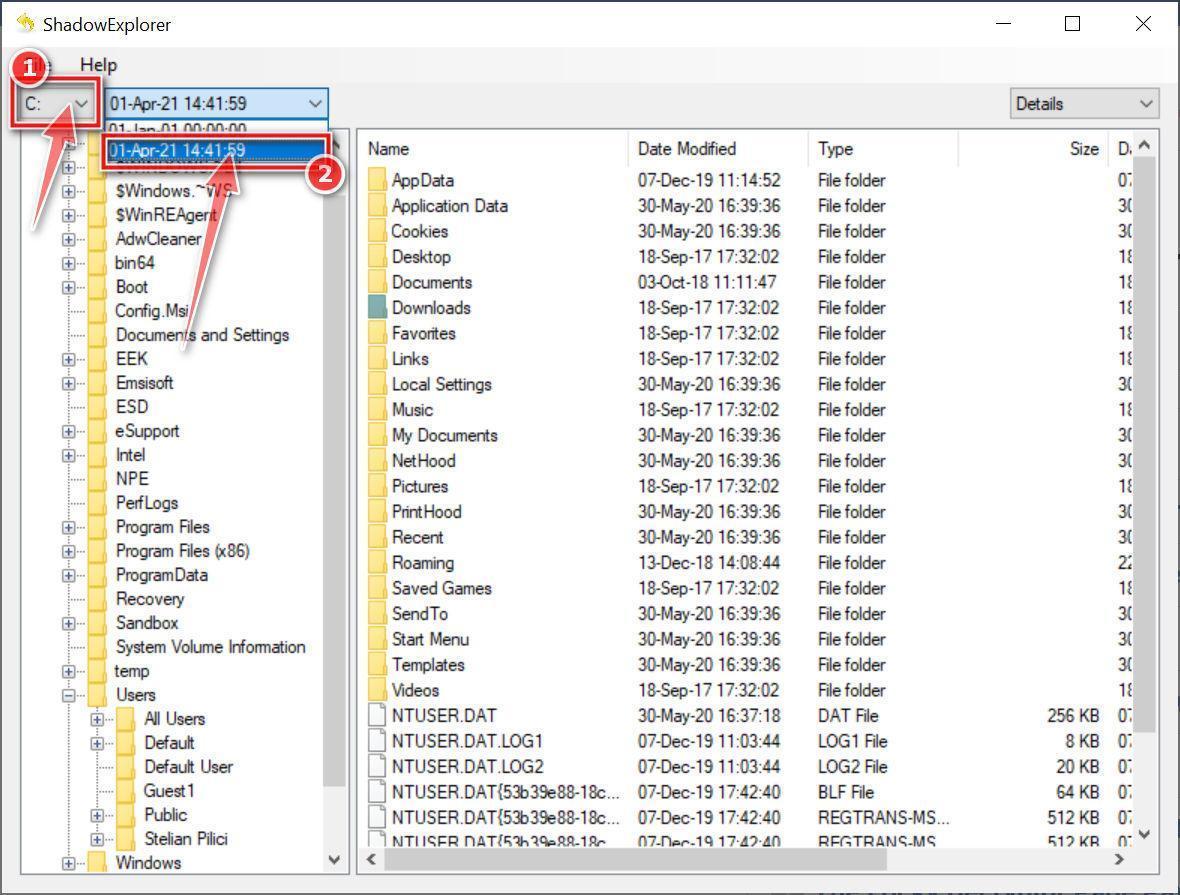Select the Guest1 folder icon in tree
Image resolution: width=1180 pixels, height=895 pixels.
coord(126,791)
